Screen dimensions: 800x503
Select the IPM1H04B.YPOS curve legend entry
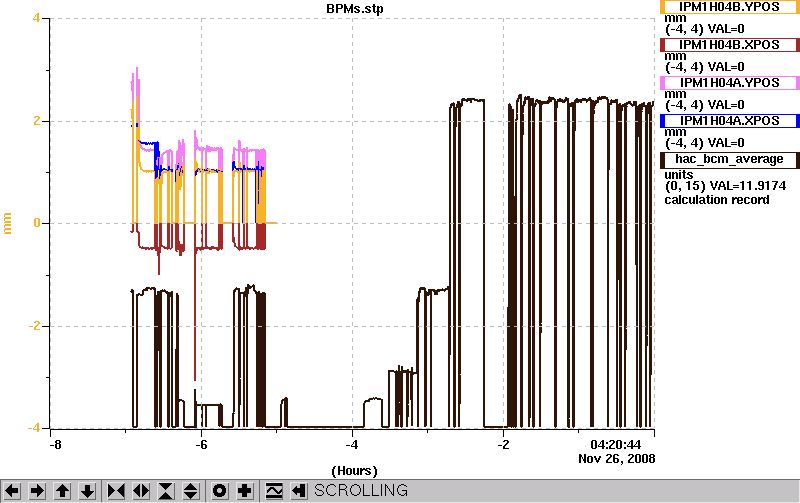pos(730,7)
